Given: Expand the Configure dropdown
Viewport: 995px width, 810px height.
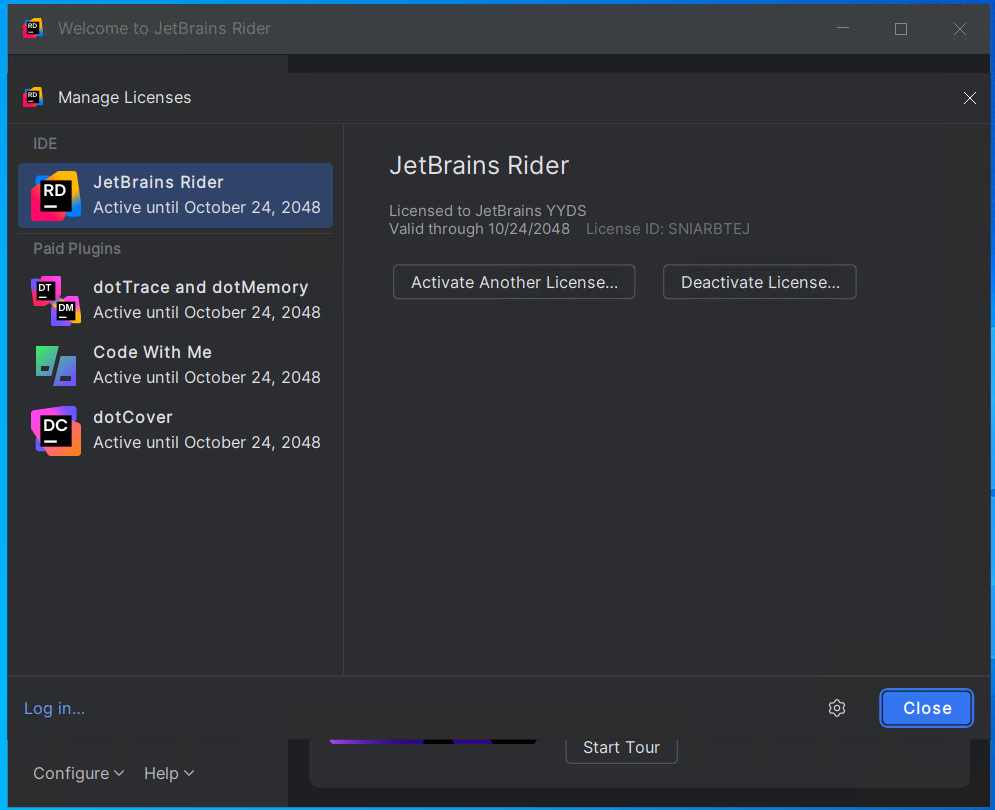Looking at the screenshot, I should [x=78, y=773].
